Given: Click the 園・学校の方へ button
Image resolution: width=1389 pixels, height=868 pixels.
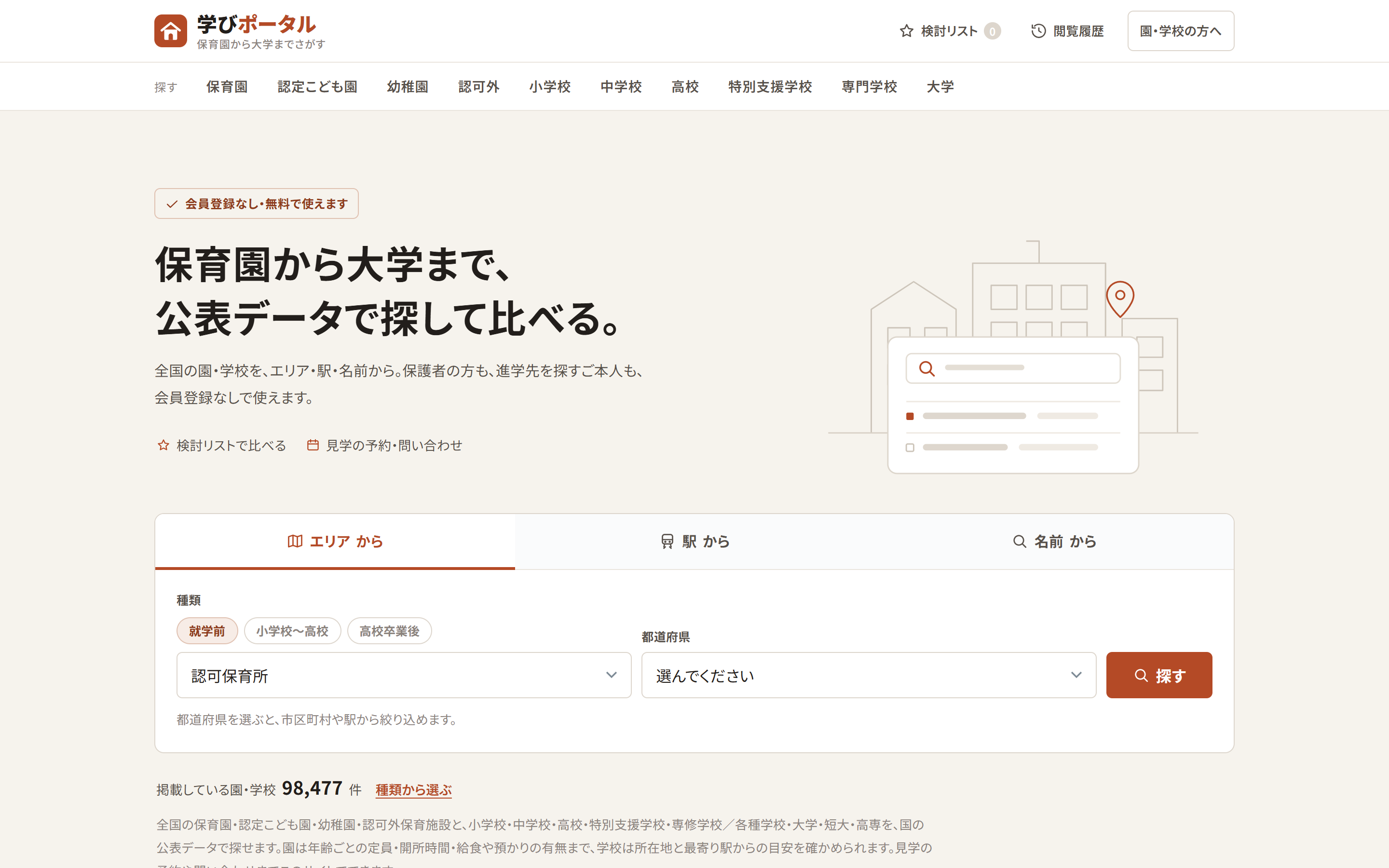Looking at the screenshot, I should (1181, 31).
